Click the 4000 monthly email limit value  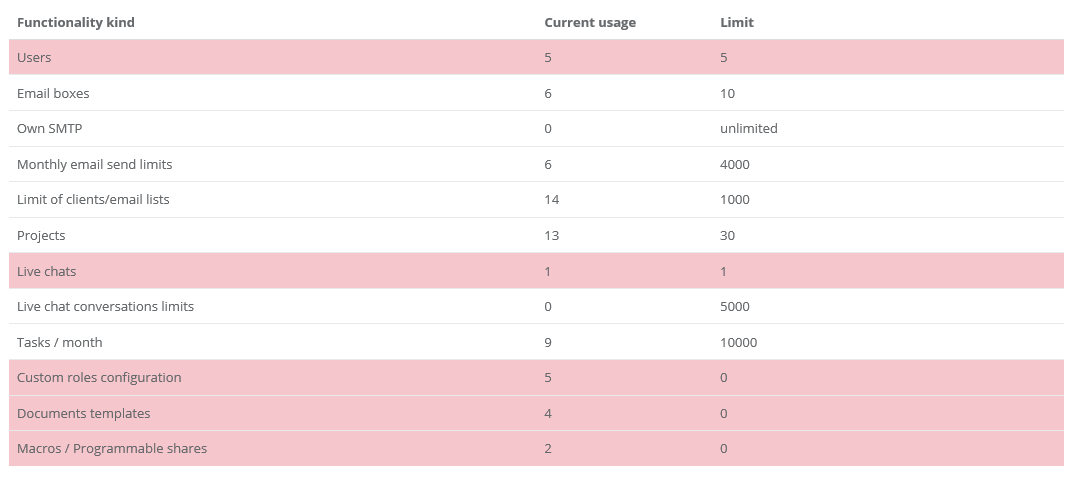pos(734,164)
